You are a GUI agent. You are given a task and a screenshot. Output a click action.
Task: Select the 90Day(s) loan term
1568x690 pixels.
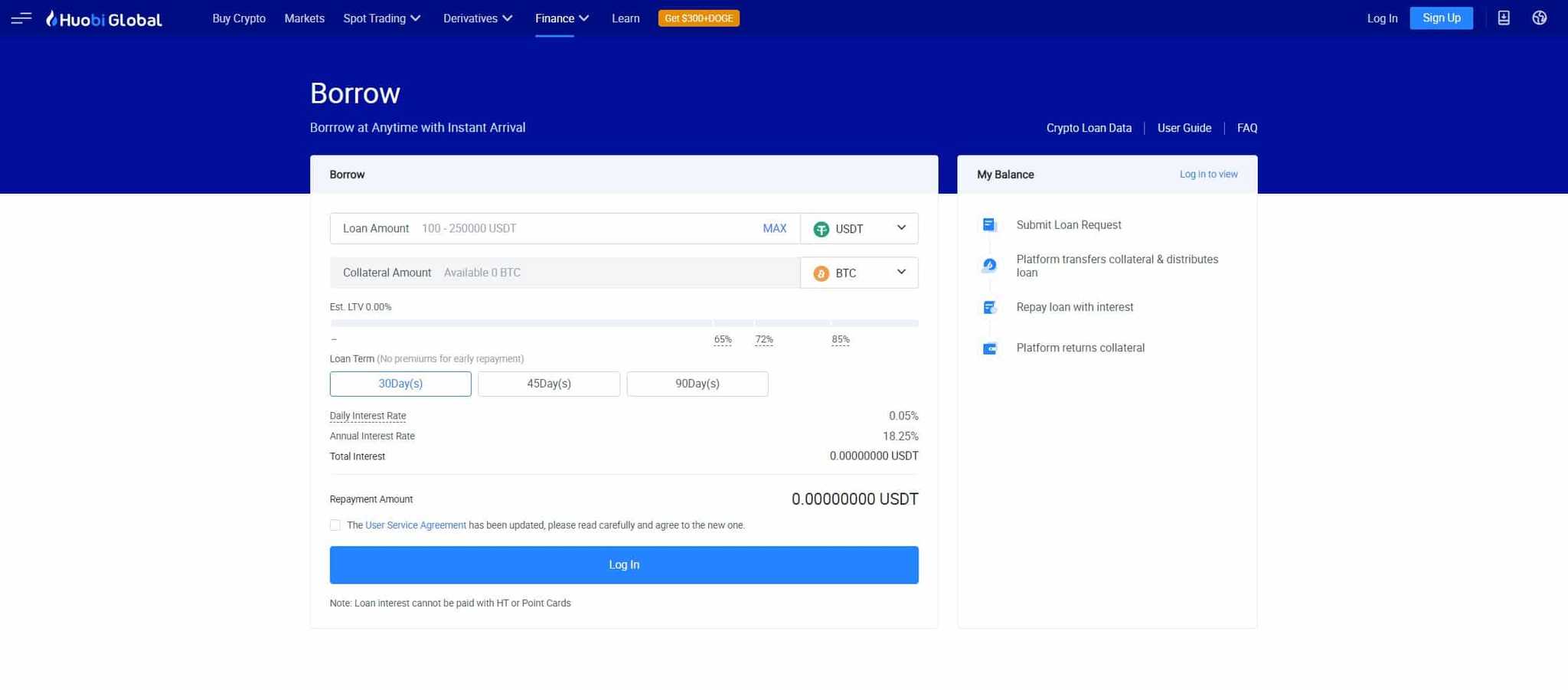coord(697,384)
